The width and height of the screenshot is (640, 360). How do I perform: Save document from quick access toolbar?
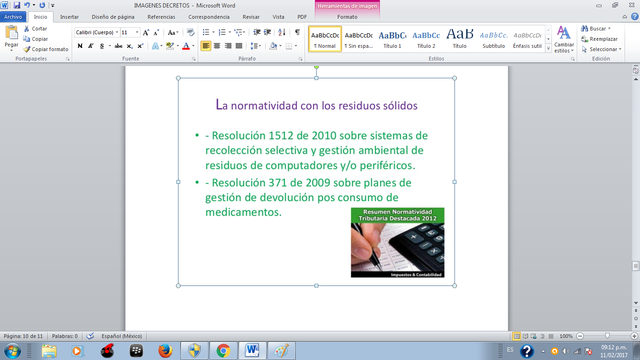[x=17, y=5]
